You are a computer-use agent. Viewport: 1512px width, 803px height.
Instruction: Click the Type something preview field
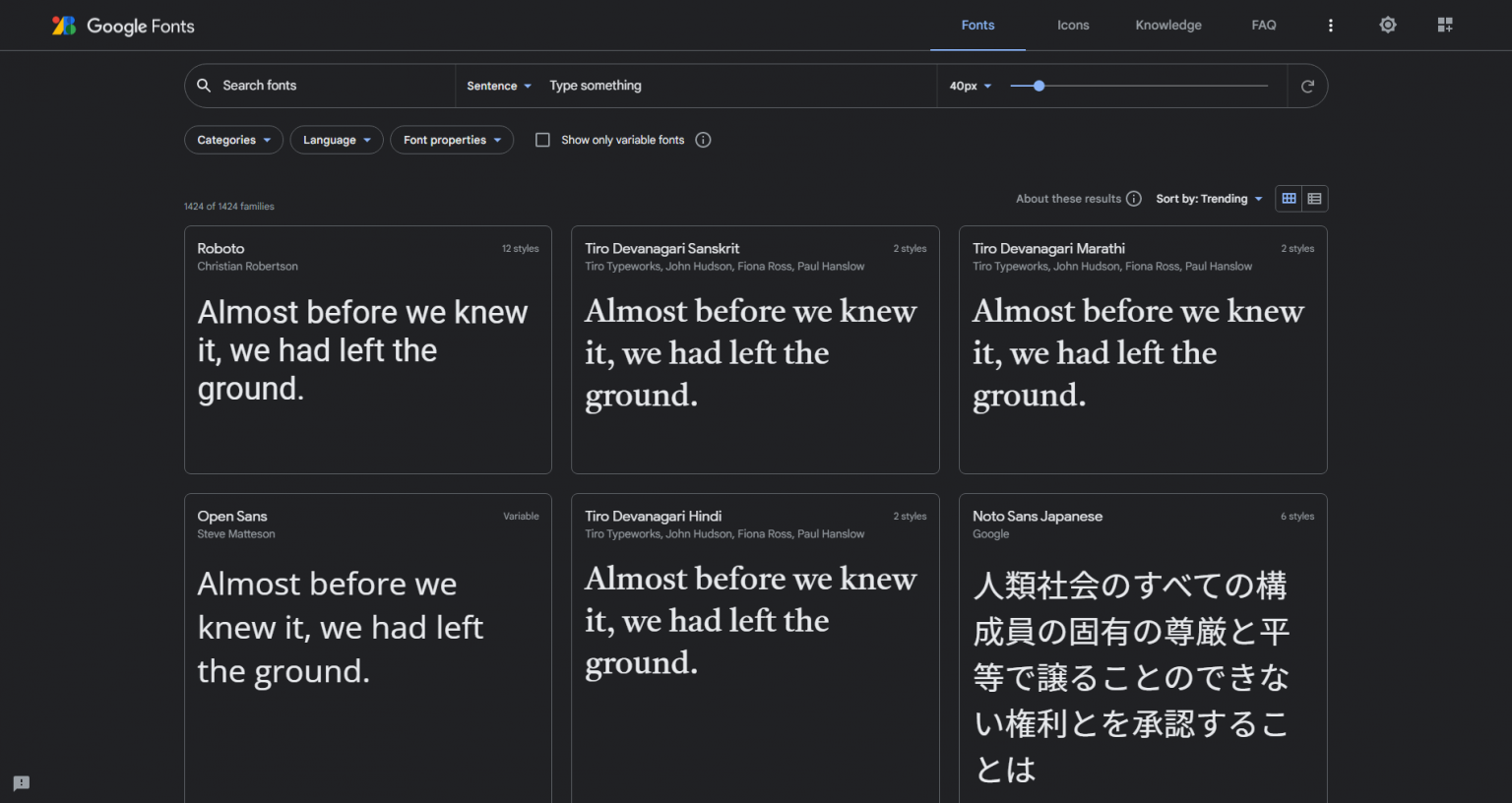point(738,86)
